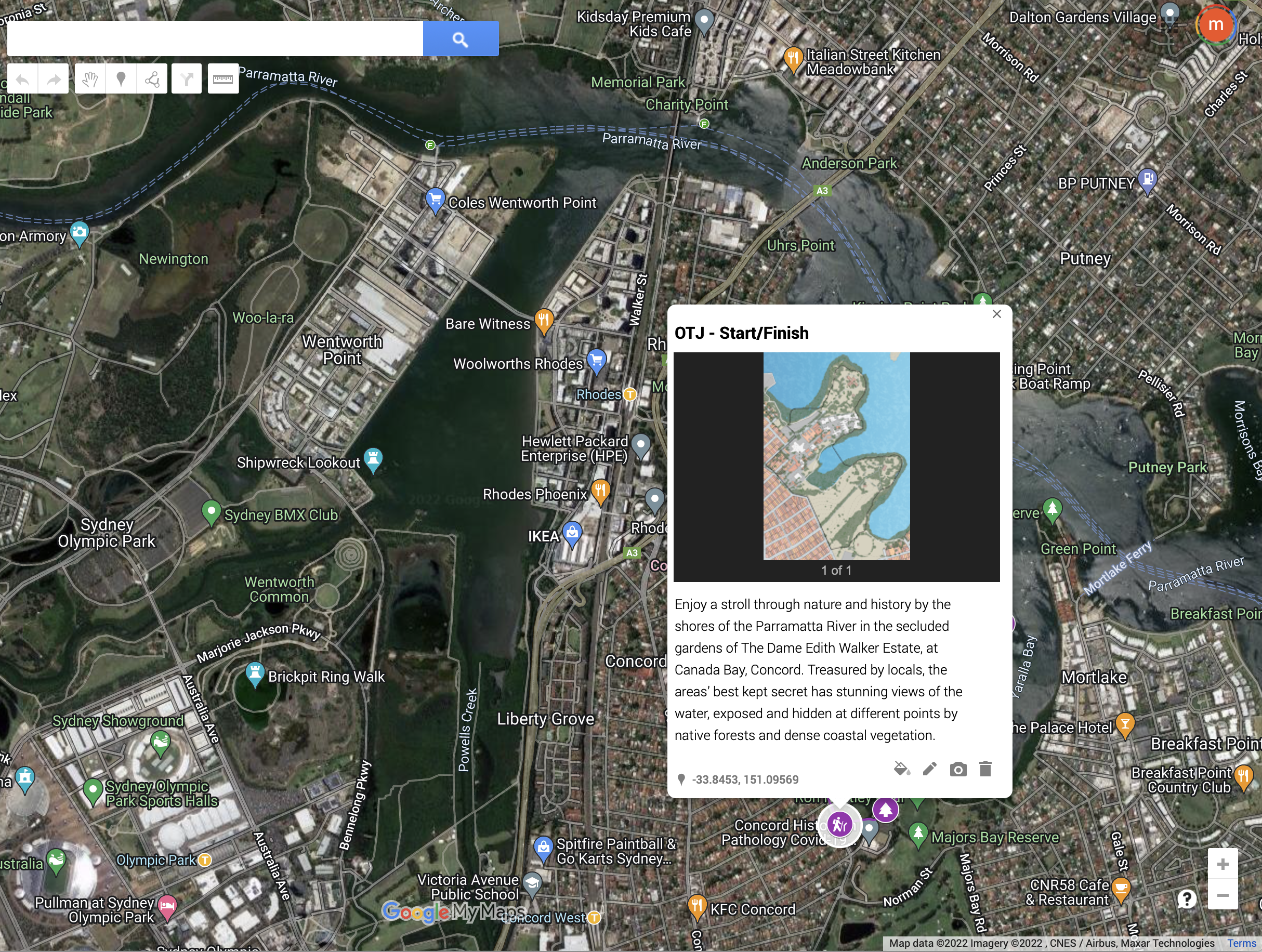Image resolution: width=1262 pixels, height=952 pixels.
Task: Click the Palace Hotel bar pin
Action: (1124, 725)
